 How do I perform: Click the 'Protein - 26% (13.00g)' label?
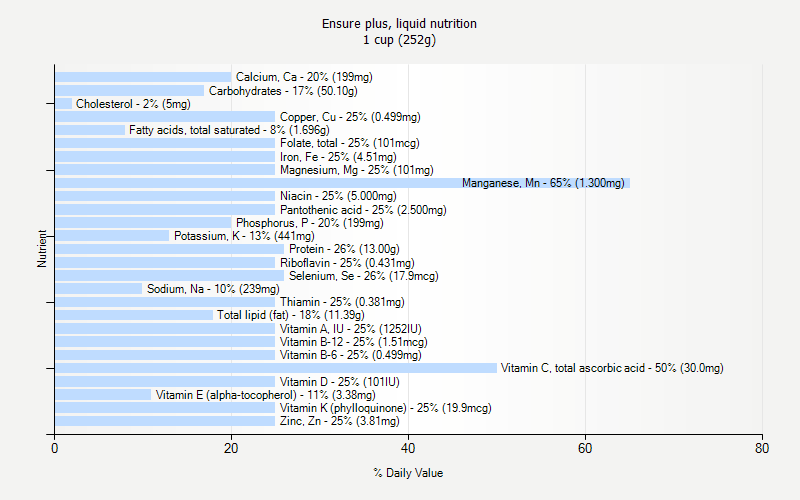[x=344, y=249]
